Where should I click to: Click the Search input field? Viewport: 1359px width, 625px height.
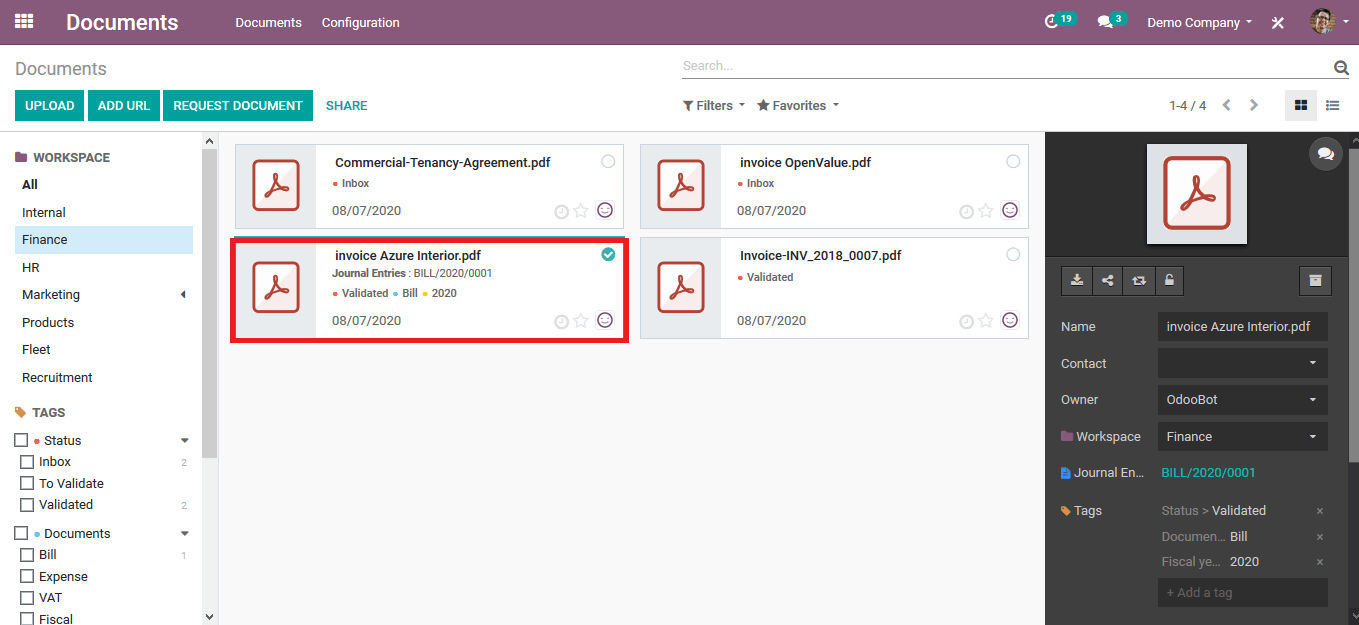[x=1006, y=66]
